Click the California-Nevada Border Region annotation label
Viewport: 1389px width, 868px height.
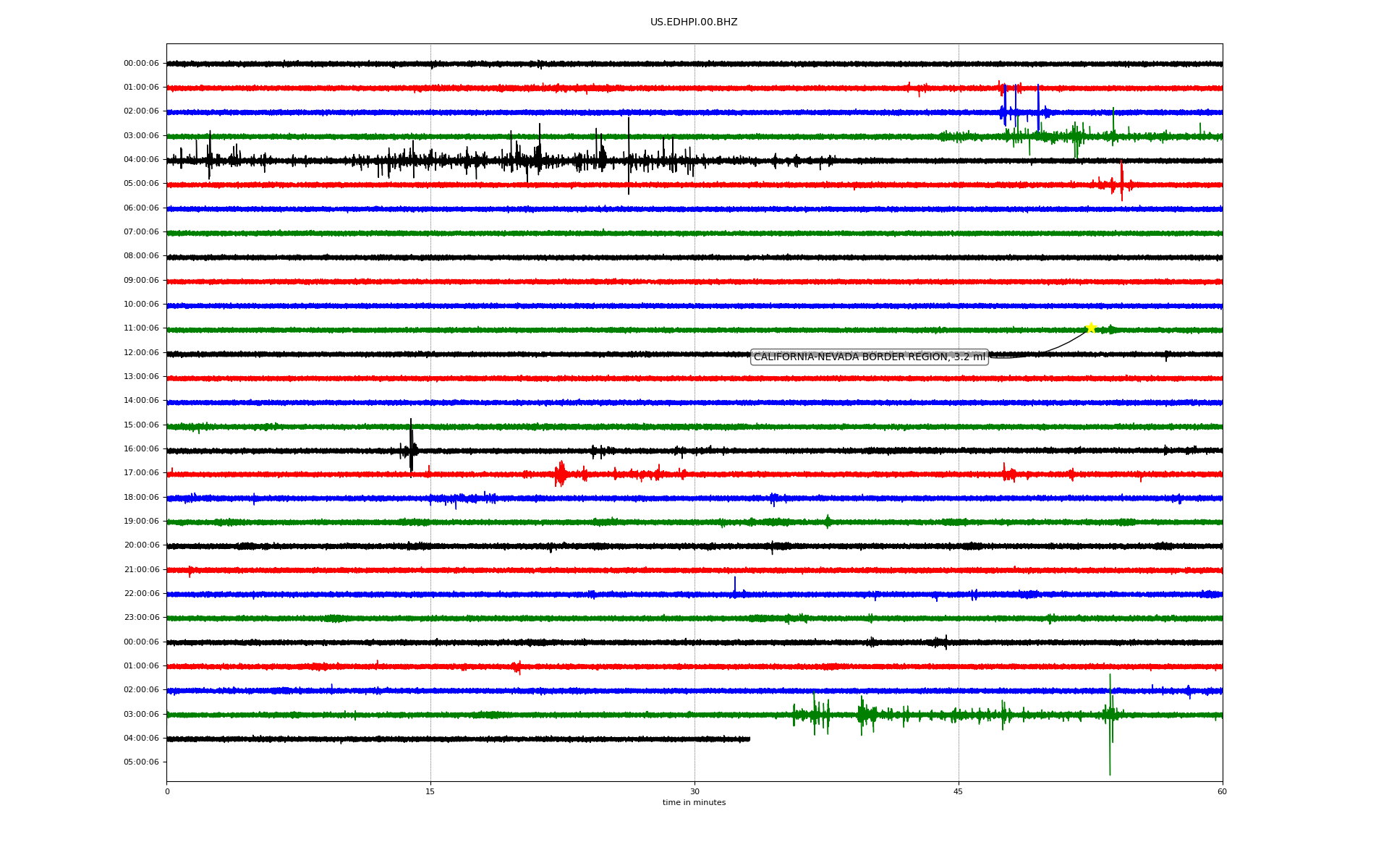(869, 357)
